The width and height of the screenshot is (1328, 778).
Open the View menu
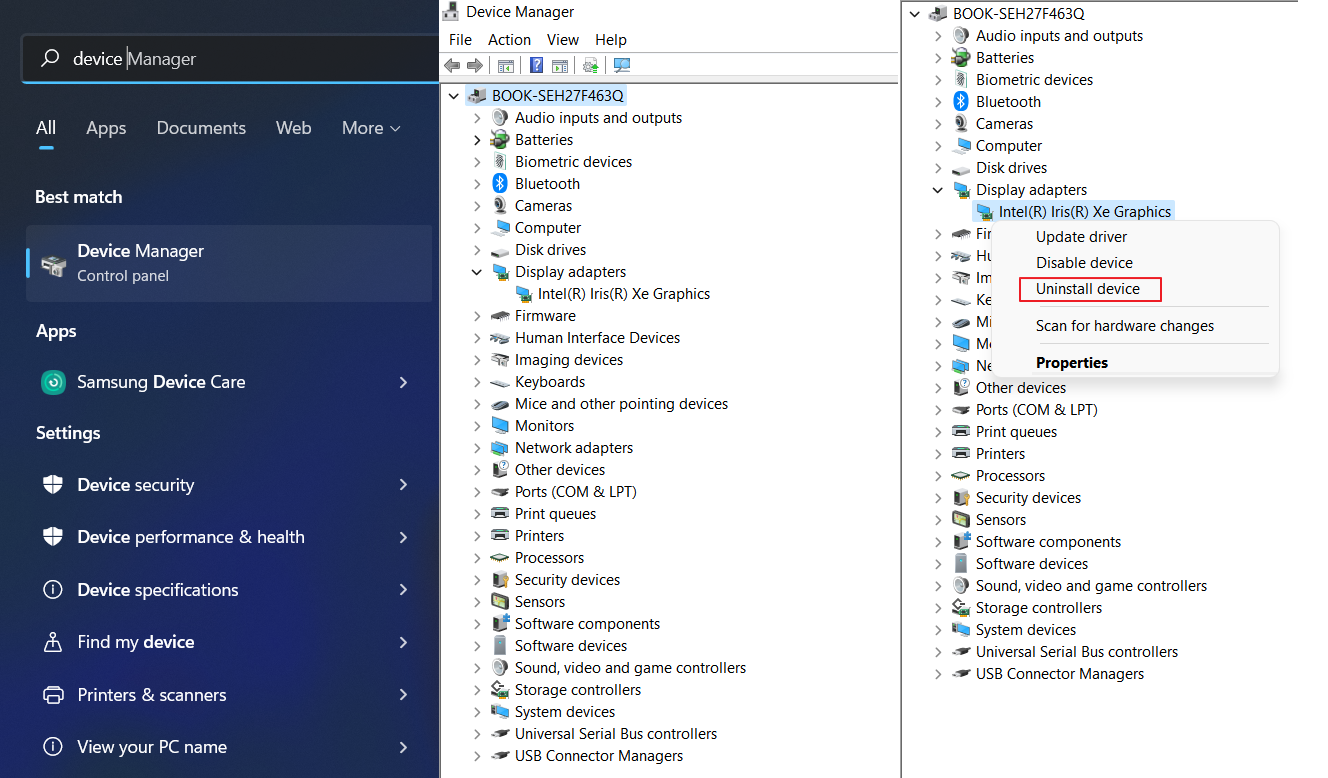(x=563, y=40)
